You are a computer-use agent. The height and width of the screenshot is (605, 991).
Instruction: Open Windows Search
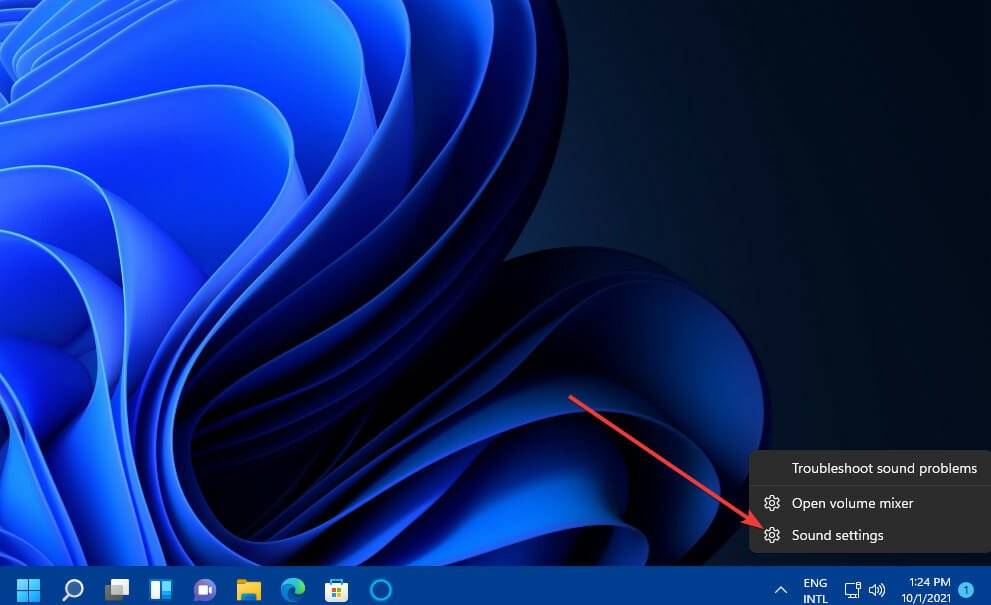(72, 588)
